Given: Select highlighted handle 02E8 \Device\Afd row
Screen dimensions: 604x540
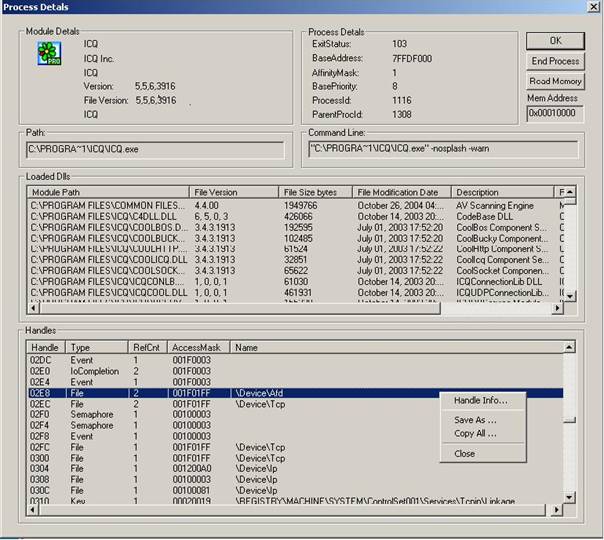Looking at the screenshot, I should coord(295,393).
